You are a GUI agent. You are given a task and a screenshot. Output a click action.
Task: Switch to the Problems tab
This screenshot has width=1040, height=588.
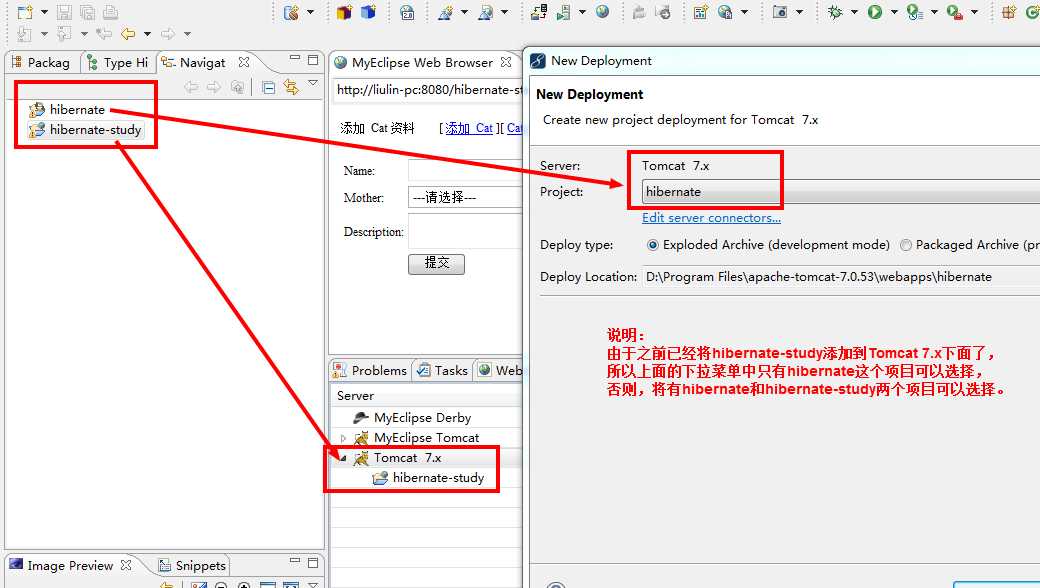point(370,371)
